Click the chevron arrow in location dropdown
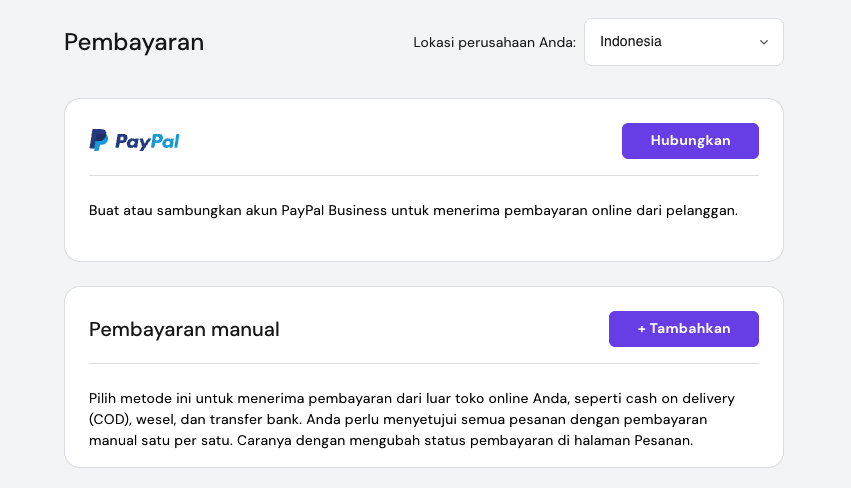Viewport: 851px width, 488px height. tap(764, 42)
